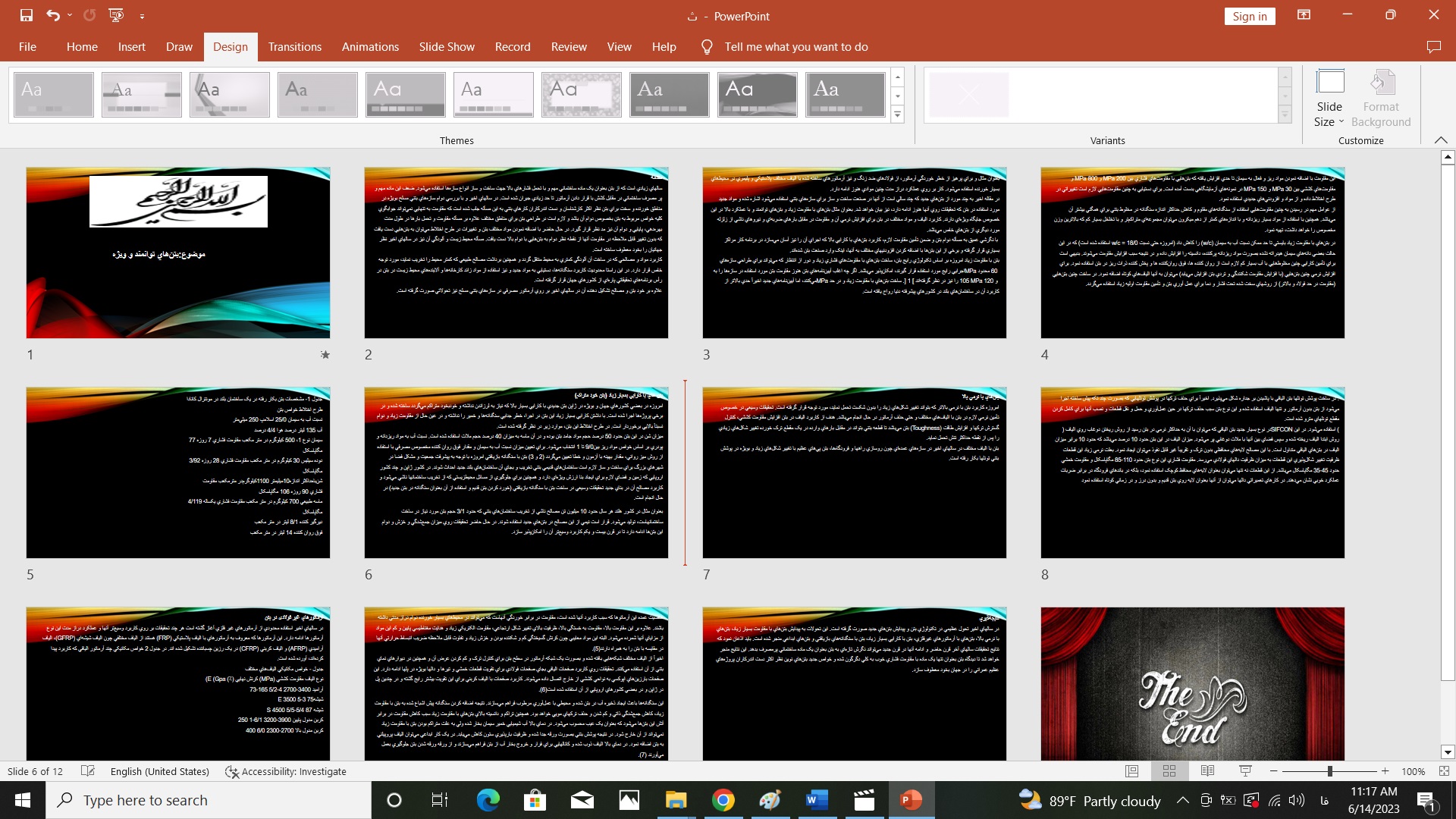The height and width of the screenshot is (819, 1456).
Task: Open the File menu
Action: coord(27,47)
